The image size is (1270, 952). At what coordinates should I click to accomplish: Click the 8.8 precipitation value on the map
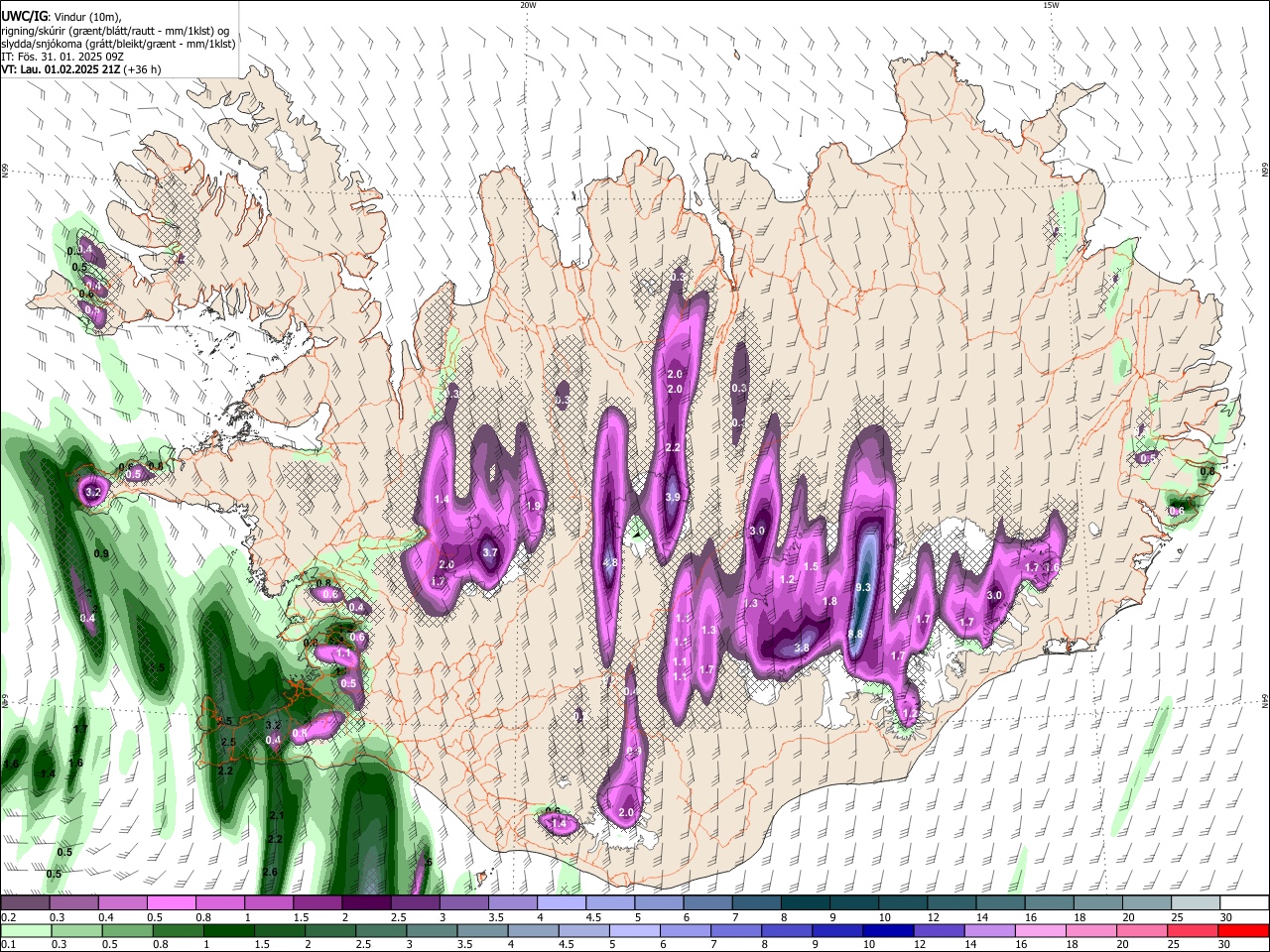(854, 634)
